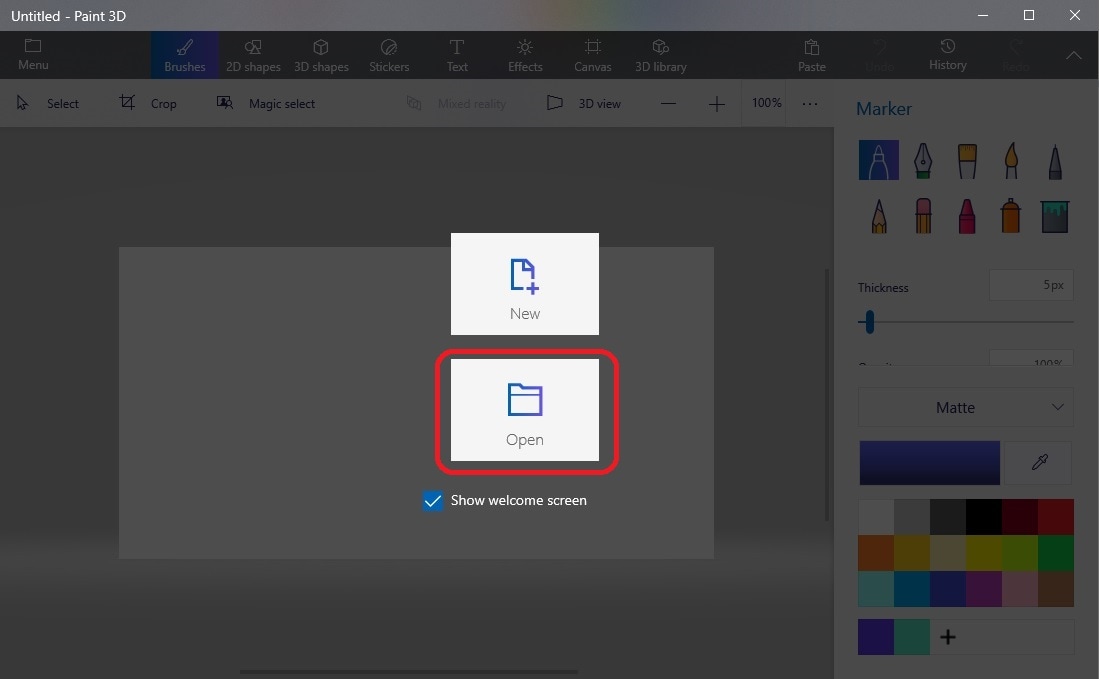Zoom in with the plus button
This screenshot has width=1099, height=679.
pos(716,104)
